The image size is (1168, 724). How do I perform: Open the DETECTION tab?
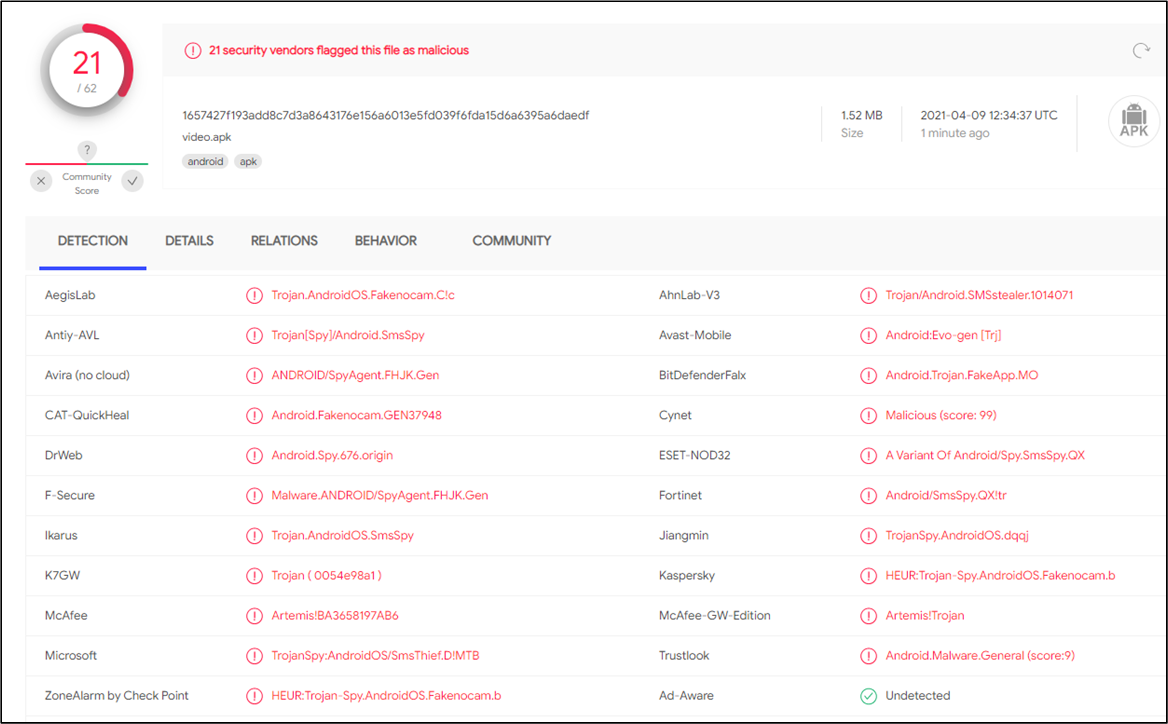92,241
